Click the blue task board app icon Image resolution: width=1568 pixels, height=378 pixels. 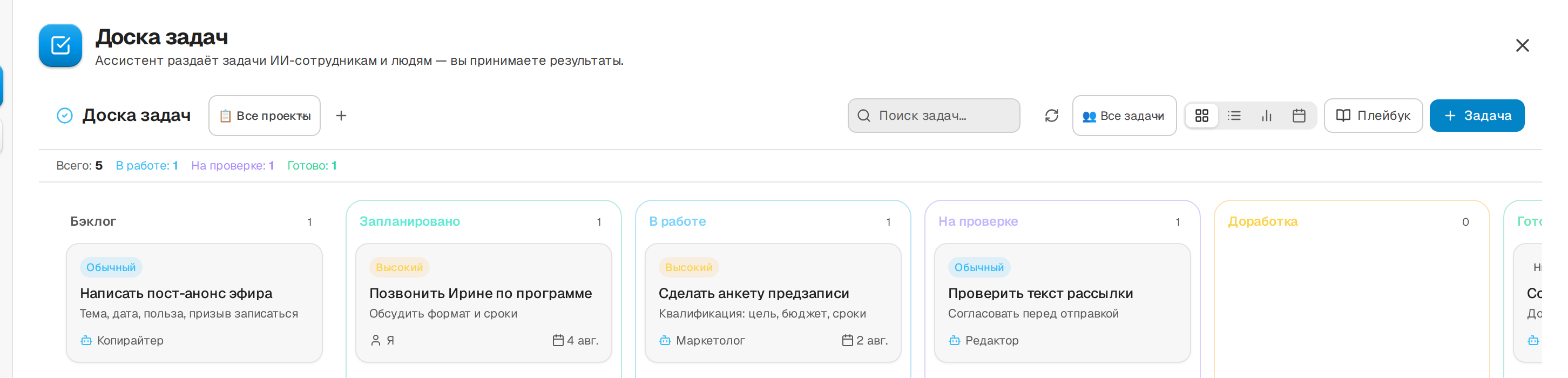click(60, 45)
